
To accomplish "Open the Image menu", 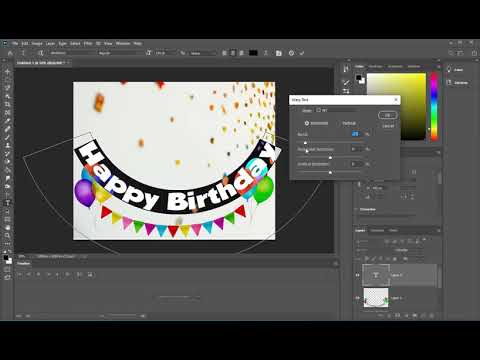I will [x=37, y=43].
